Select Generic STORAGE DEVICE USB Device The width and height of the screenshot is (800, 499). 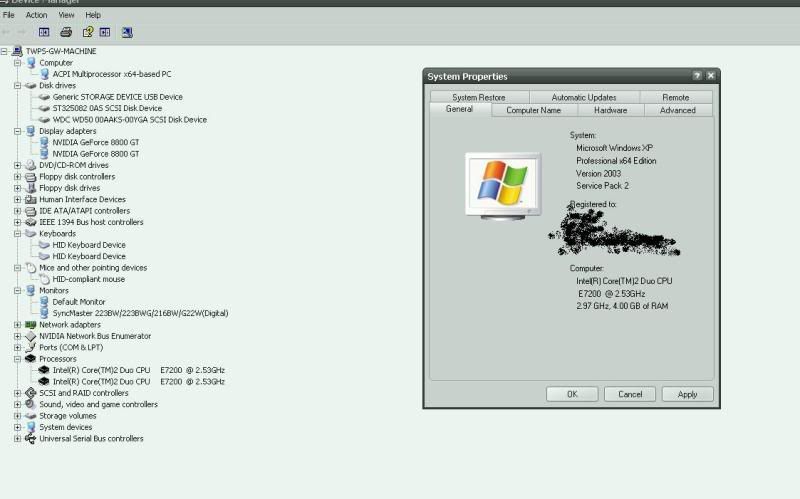coord(117,97)
